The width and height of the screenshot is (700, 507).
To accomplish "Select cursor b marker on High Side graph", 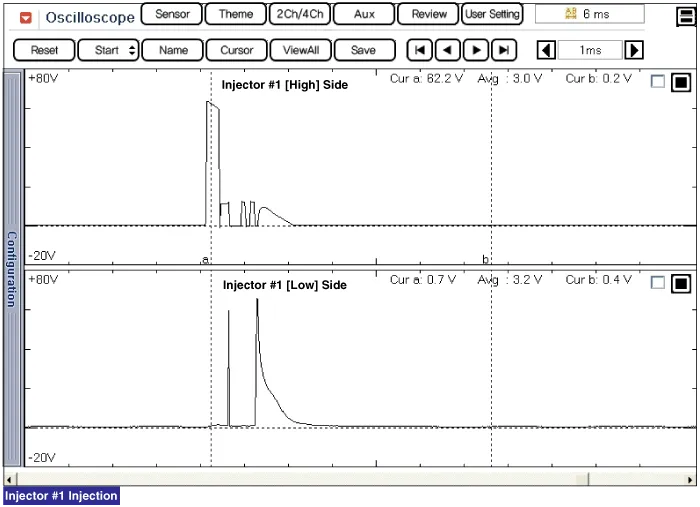I will (x=486, y=259).
